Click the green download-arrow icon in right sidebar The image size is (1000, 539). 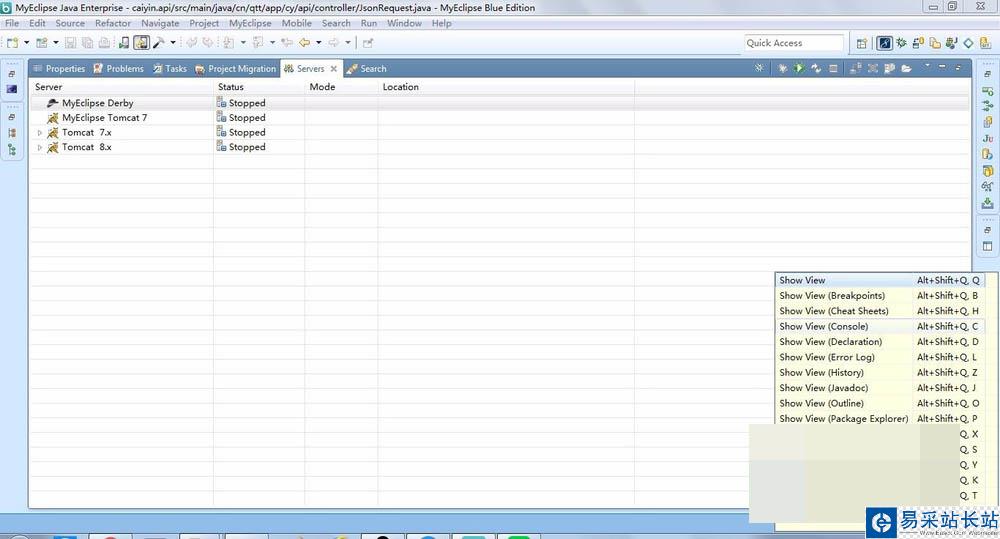pyautogui.click(x=987, y=203)
